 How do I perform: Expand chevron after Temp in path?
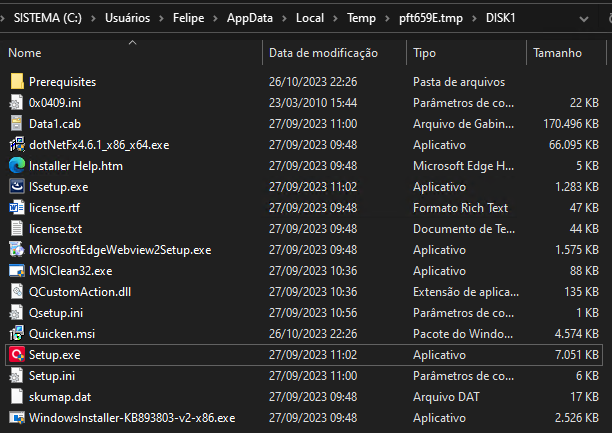click(x=387, y=18)
